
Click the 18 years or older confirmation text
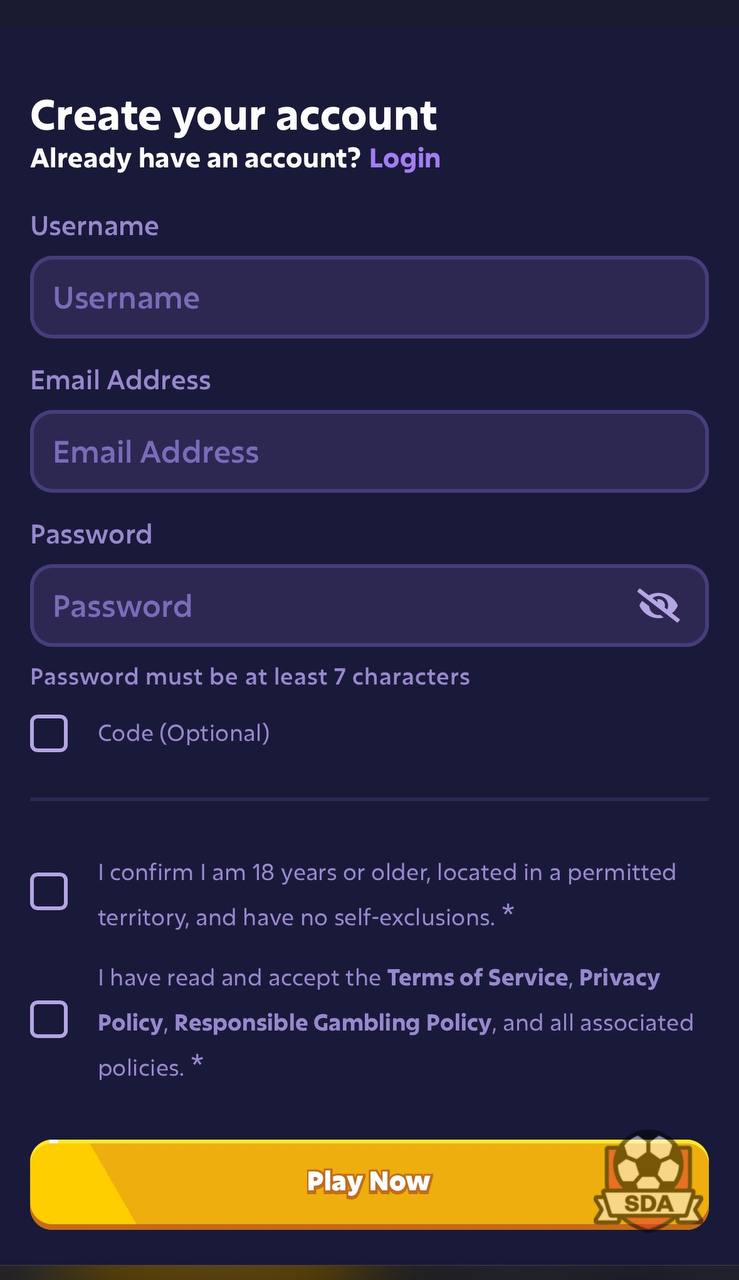387,894
